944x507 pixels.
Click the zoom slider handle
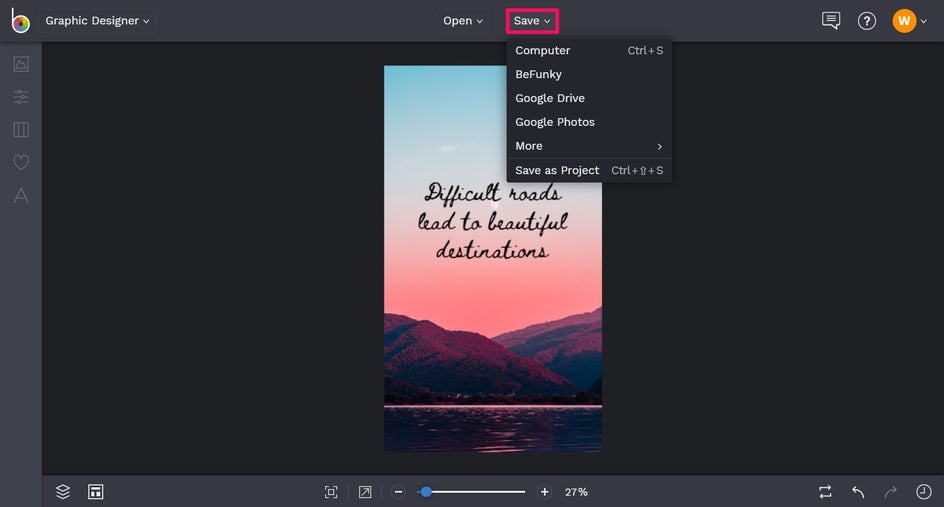[x=426, y=492]
